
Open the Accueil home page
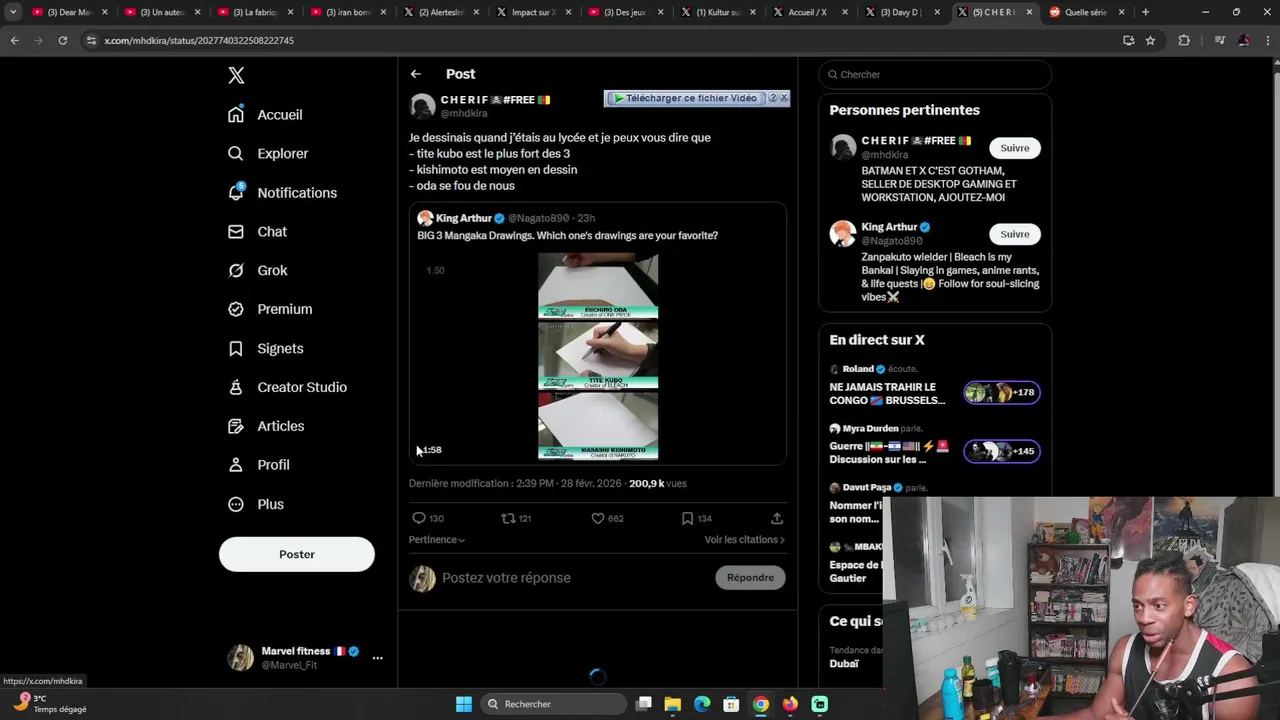(x=265, y=115)
